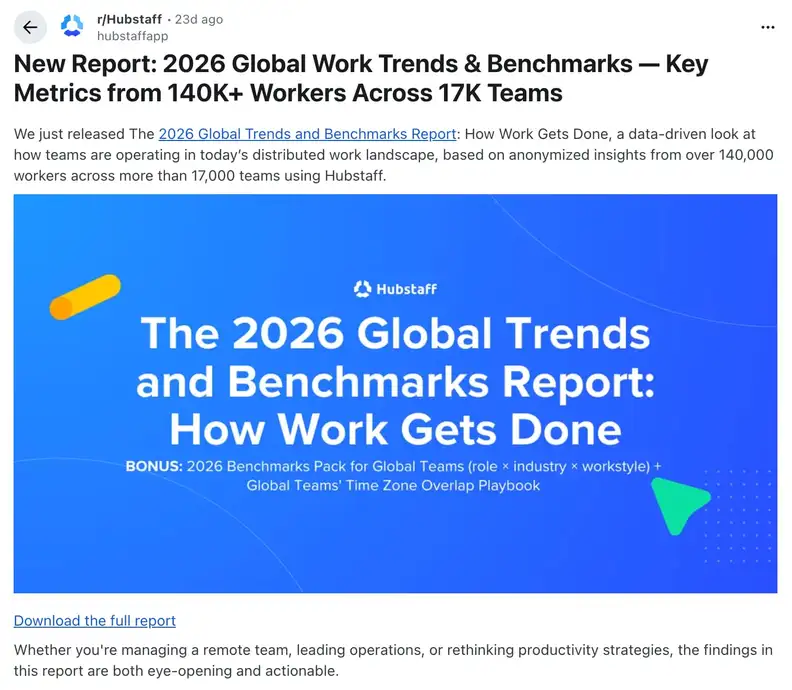Open the hubstaffapp user profile
Screen dimensions: 792x690
tap(132, 36)
